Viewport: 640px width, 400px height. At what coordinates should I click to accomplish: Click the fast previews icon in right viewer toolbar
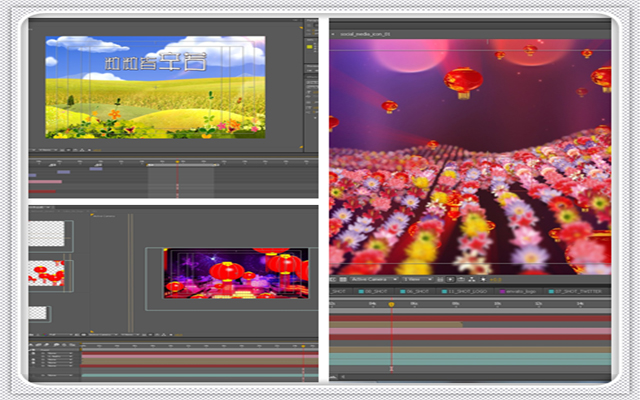pyautogui.click(x=460, y=279)
